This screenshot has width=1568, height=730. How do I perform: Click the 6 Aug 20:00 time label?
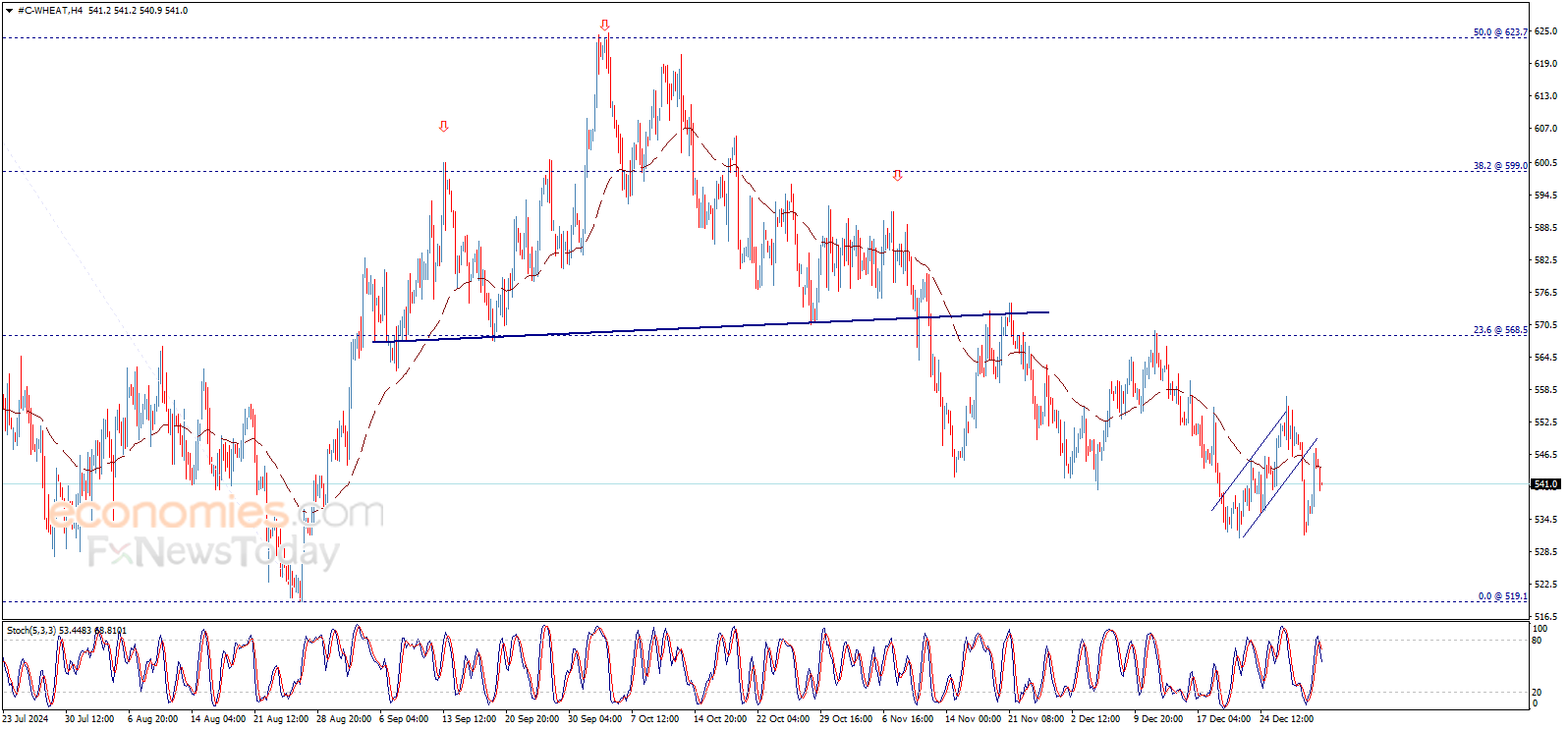[153, 719]
